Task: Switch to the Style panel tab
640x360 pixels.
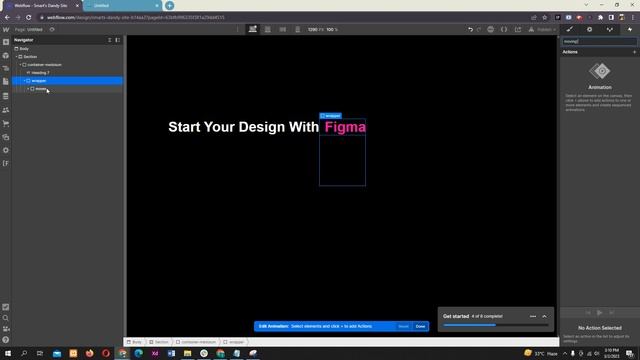Action: click(x=570, y=29)
